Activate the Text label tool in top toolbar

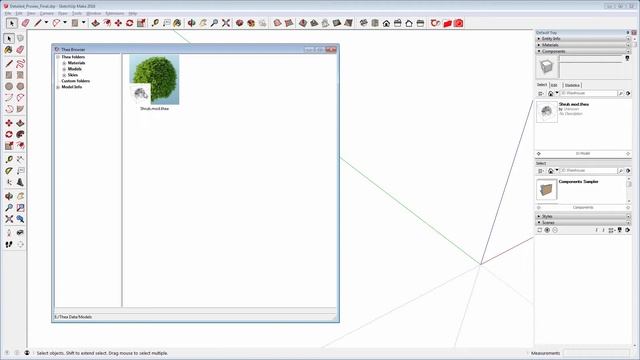pyautogui.click(x=167, y=23)
